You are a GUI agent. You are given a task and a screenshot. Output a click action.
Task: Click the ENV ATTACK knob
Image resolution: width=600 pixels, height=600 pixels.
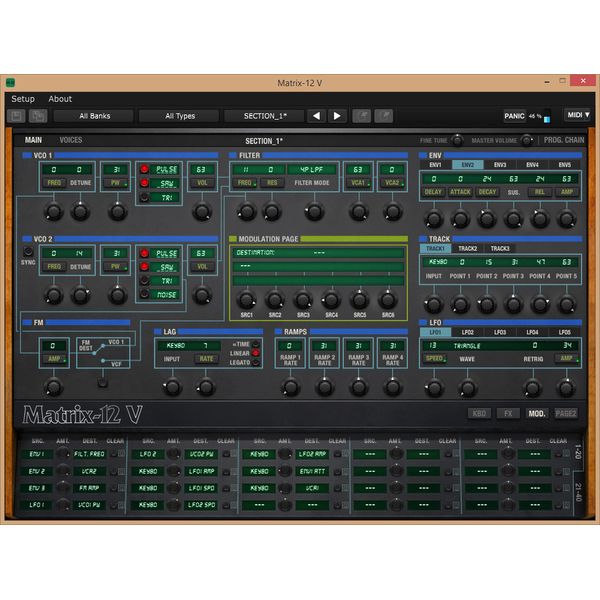coord(460,219)
